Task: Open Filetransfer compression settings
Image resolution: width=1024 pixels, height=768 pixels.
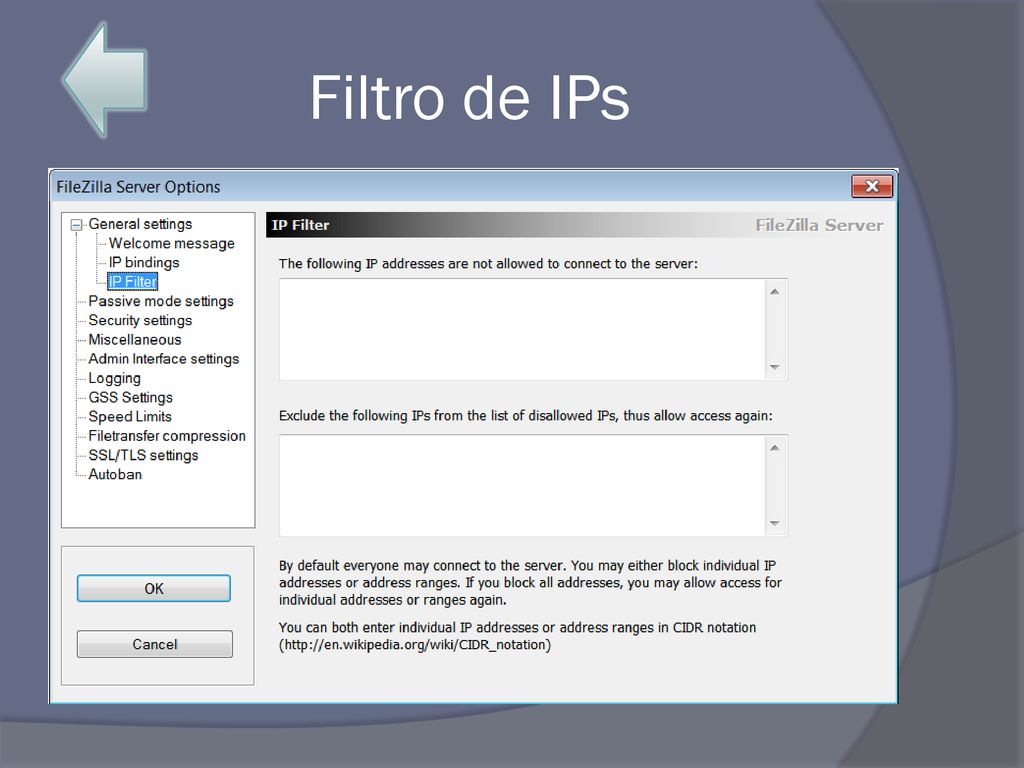Action: (167, 436)
